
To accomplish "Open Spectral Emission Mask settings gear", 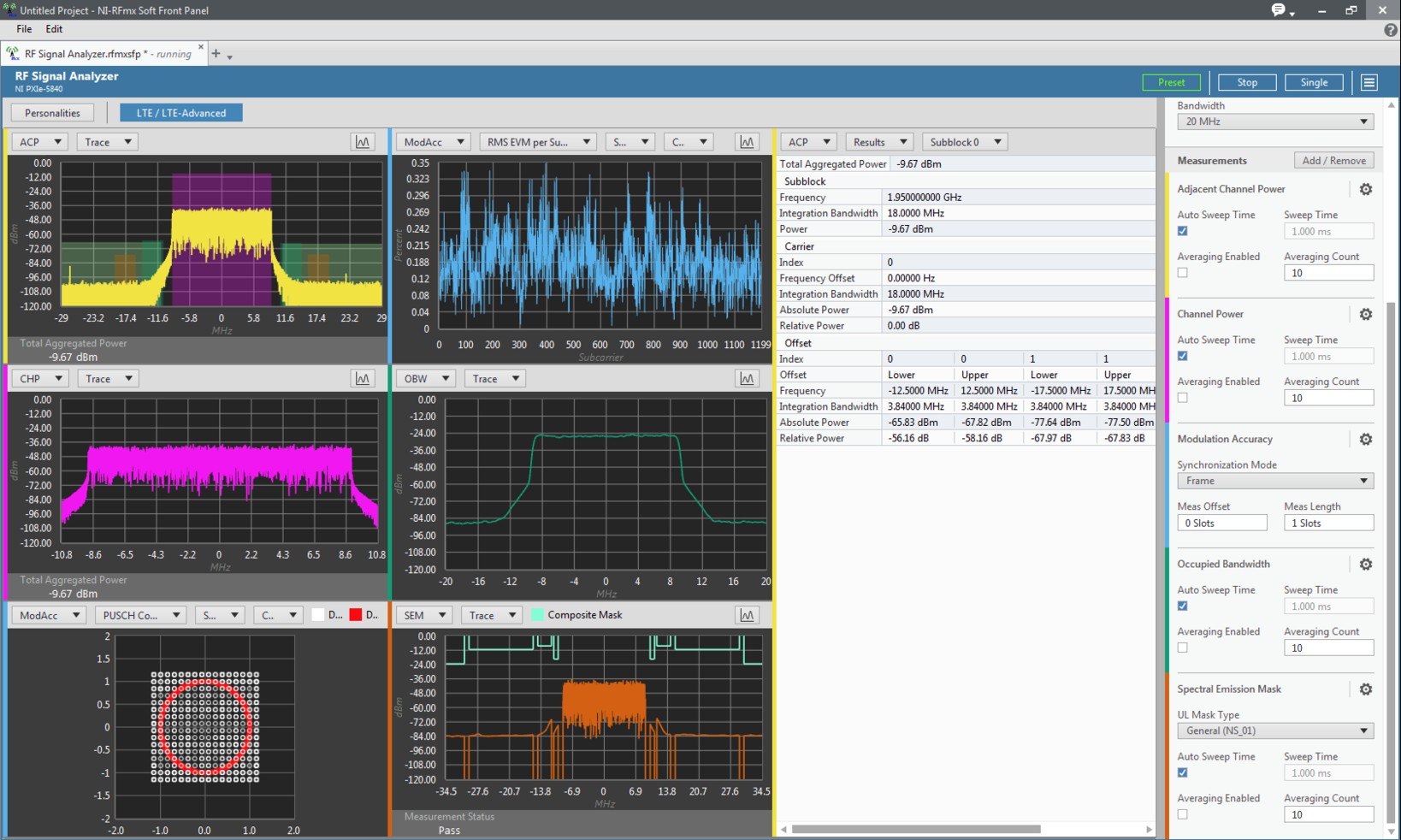I will tap(1366, 689).
